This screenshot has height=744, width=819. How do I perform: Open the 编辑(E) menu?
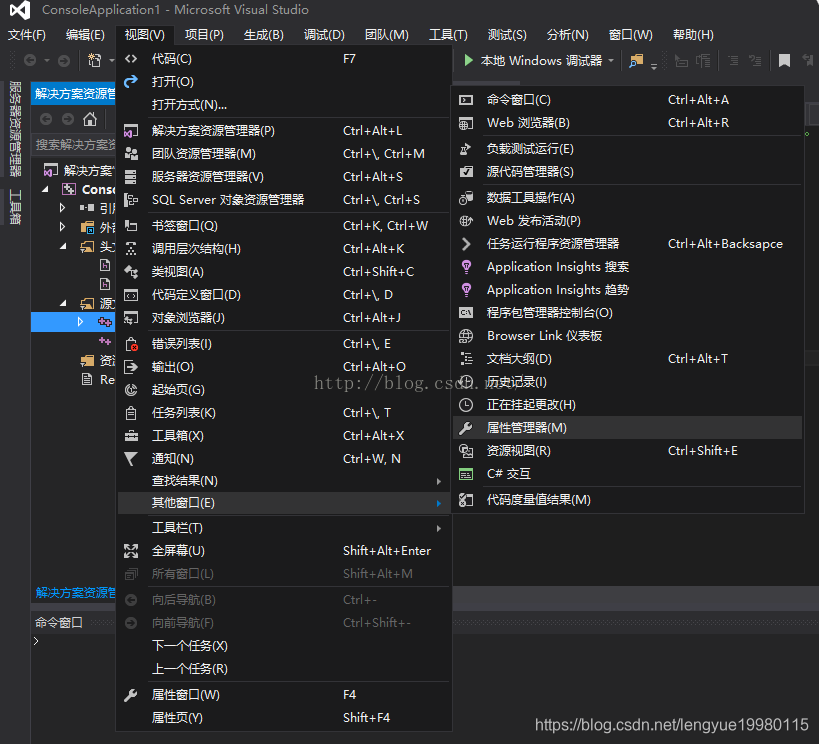pos(85,35)
